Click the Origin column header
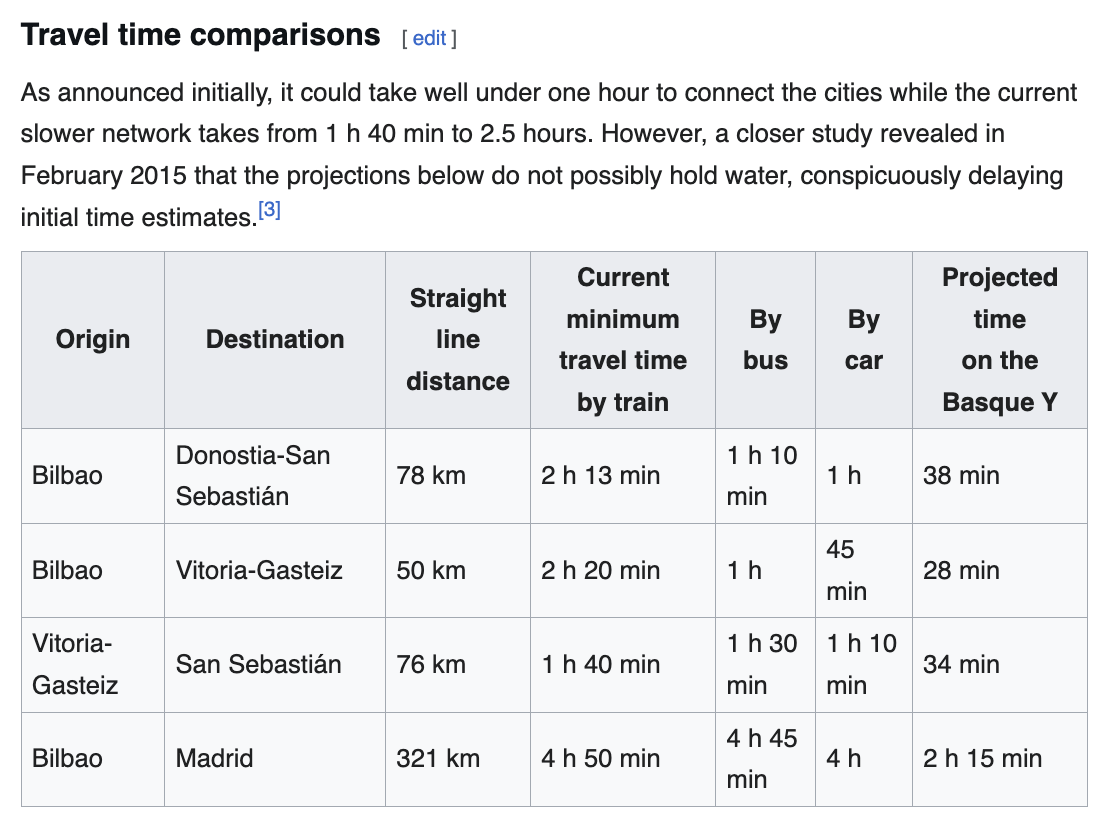1112x836 pixels. tap(93, 340)
